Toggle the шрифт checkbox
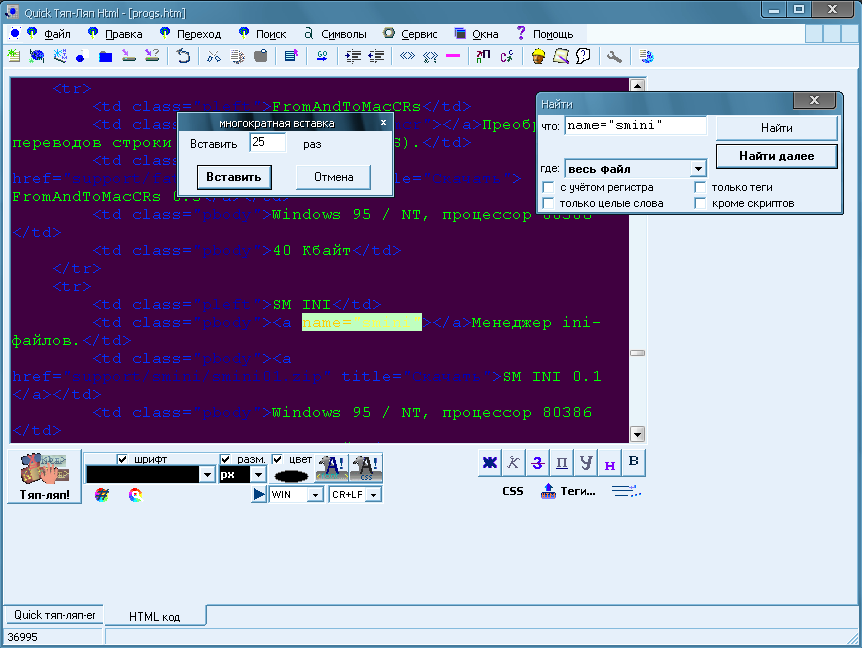The image size is (862, 648). (x=122, y=459)
